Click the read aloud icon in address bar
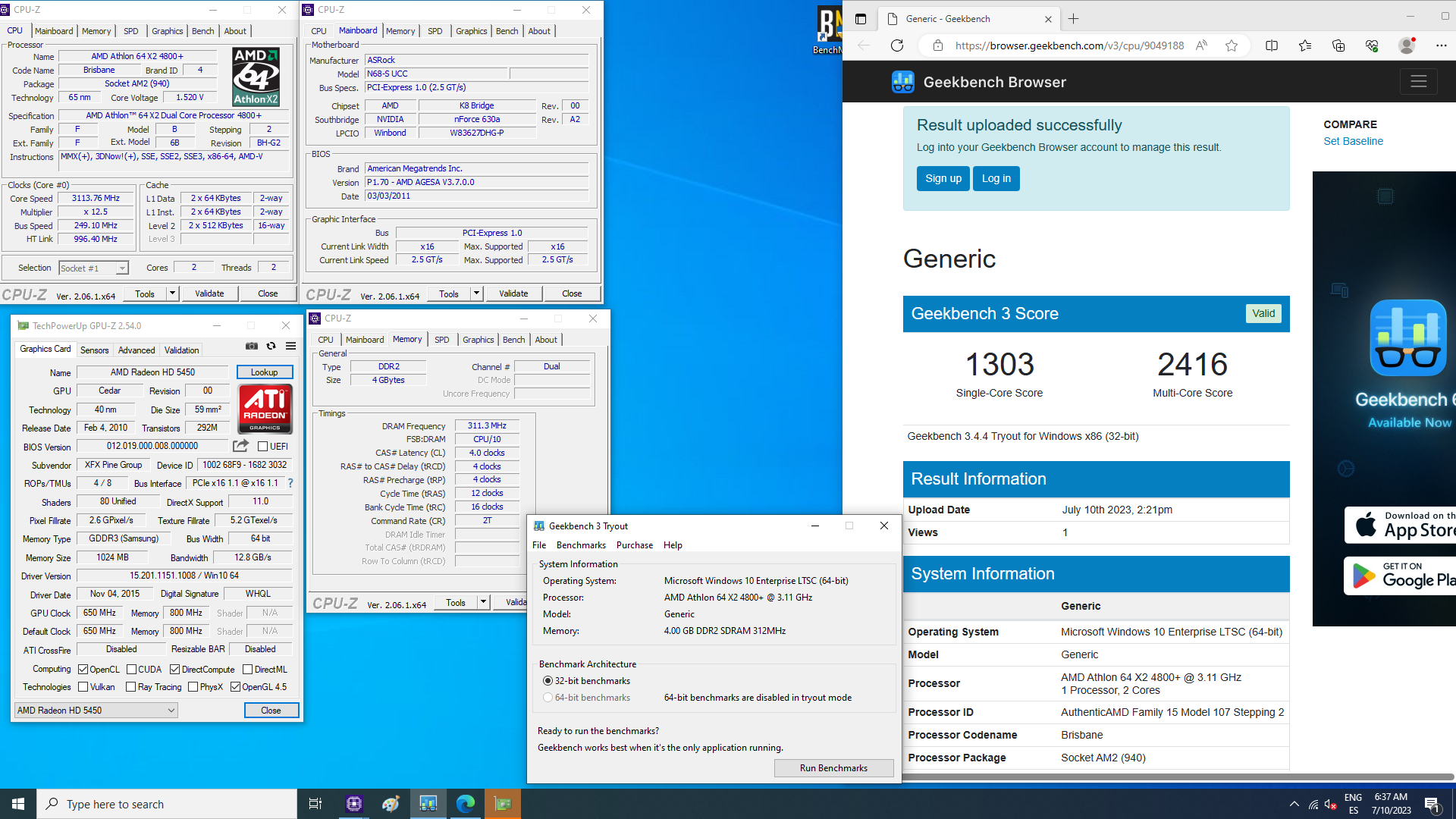Image resolution: width=1456 pixels, height=819 pixels. pyautogui.click(x=1201, y=45)
